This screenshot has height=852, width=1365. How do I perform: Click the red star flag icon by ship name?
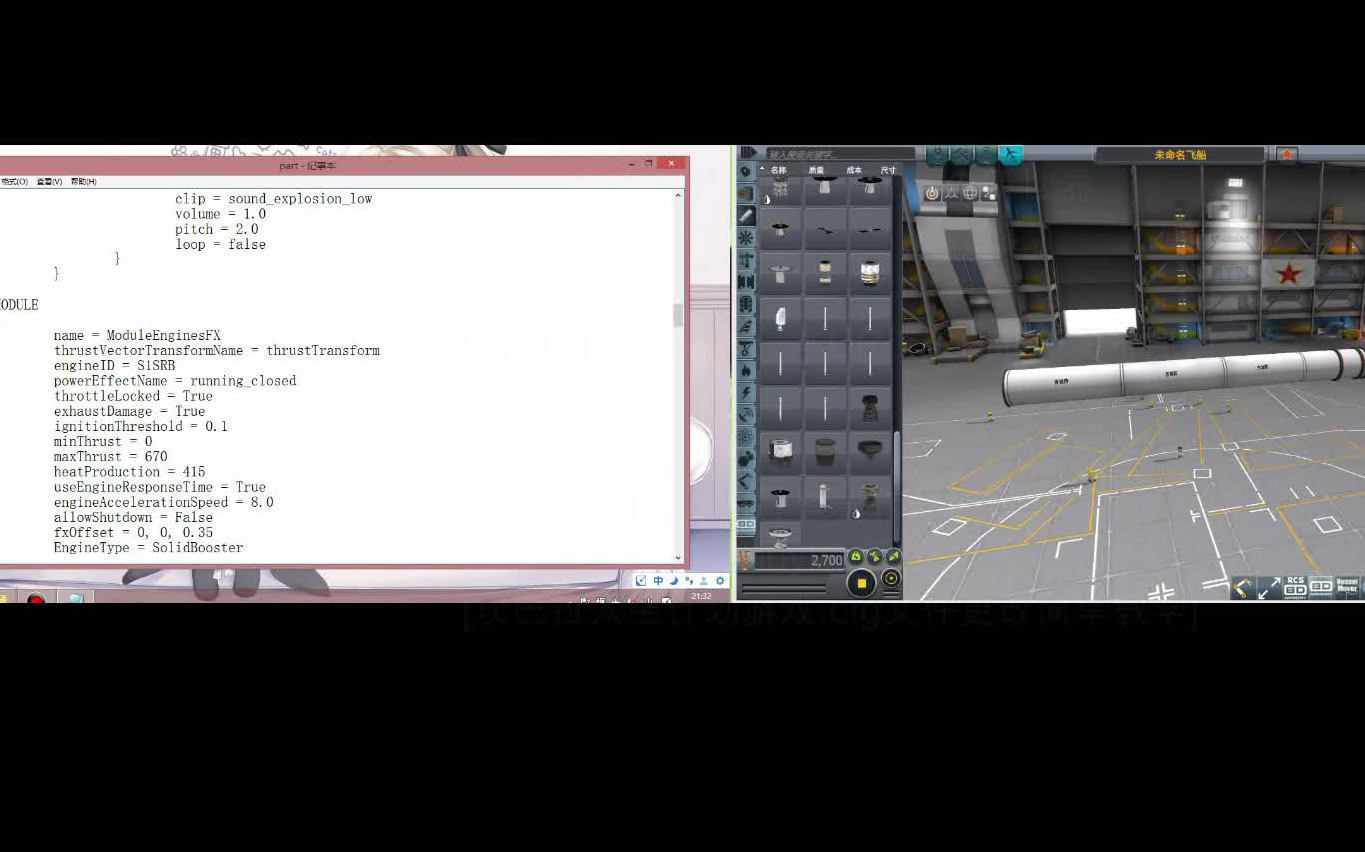(1287, 154)
